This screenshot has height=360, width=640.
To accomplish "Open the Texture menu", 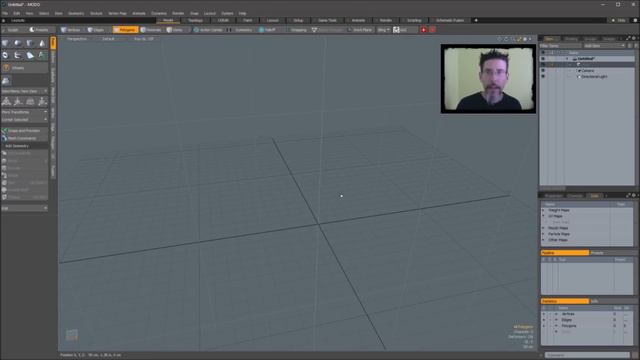I will point(96,13).
